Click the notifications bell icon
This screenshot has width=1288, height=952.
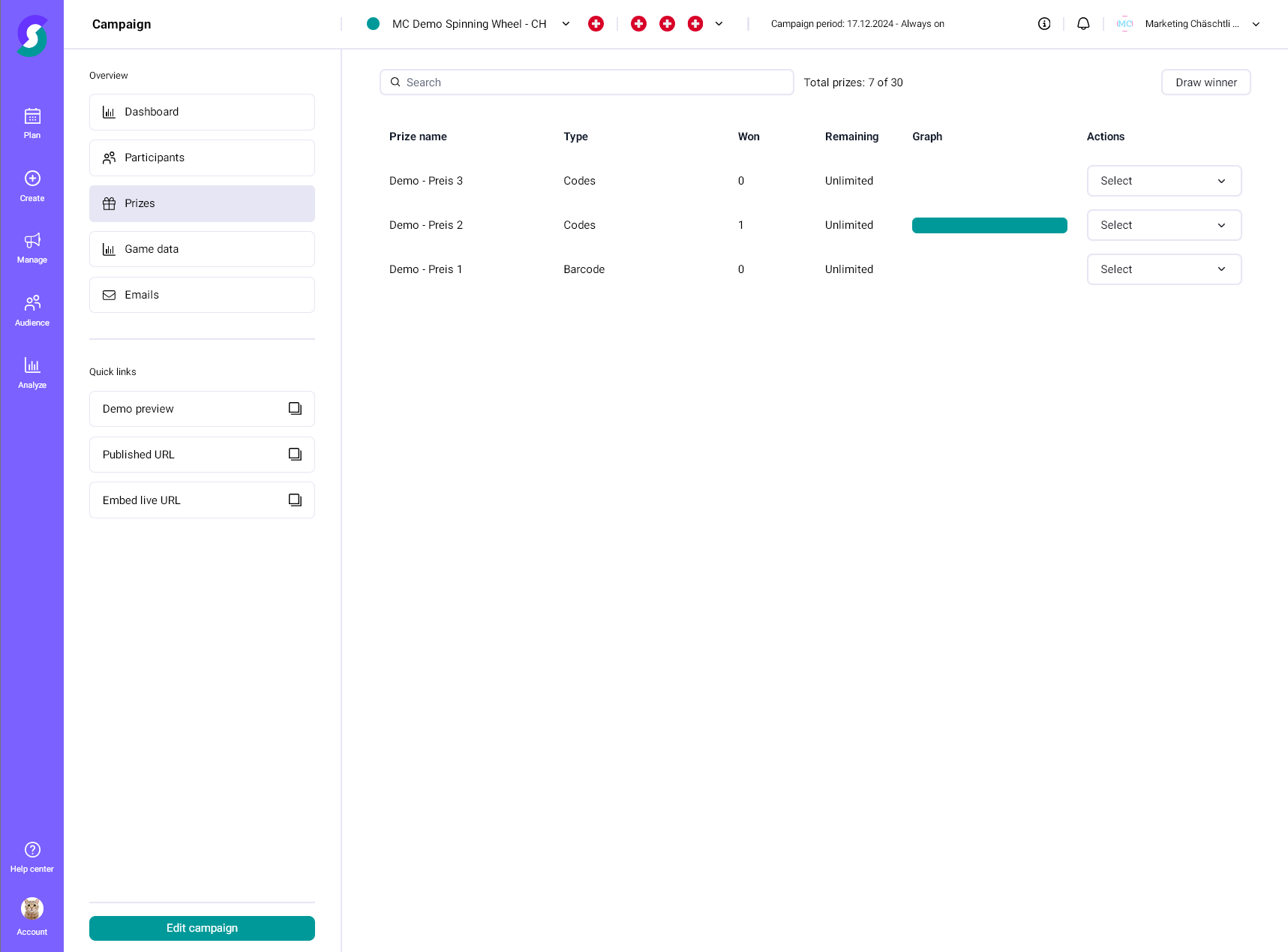[x=1083, y=24]
